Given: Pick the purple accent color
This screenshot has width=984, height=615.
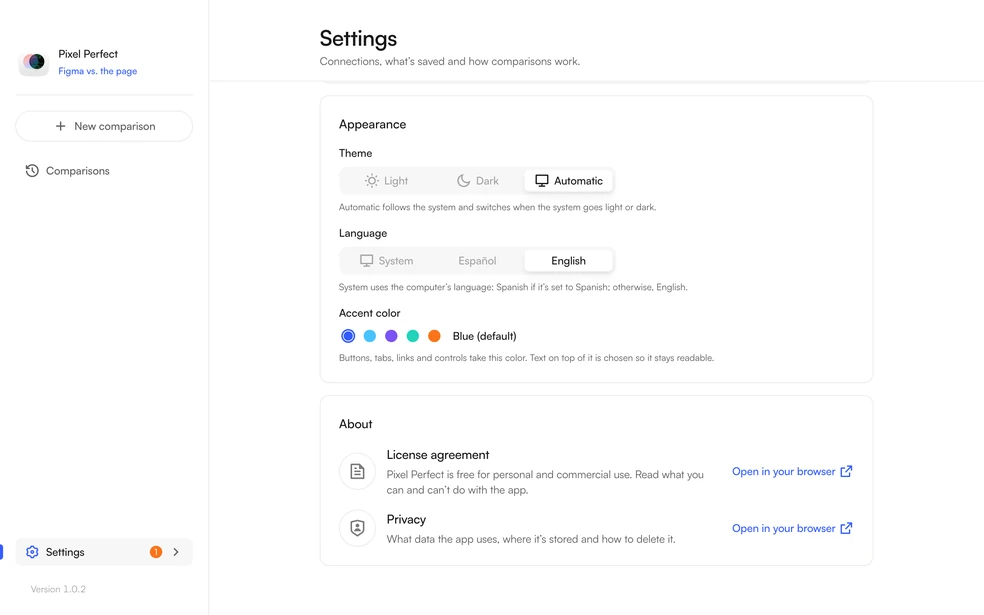Looking at the screenshot, I should point(391,336).
